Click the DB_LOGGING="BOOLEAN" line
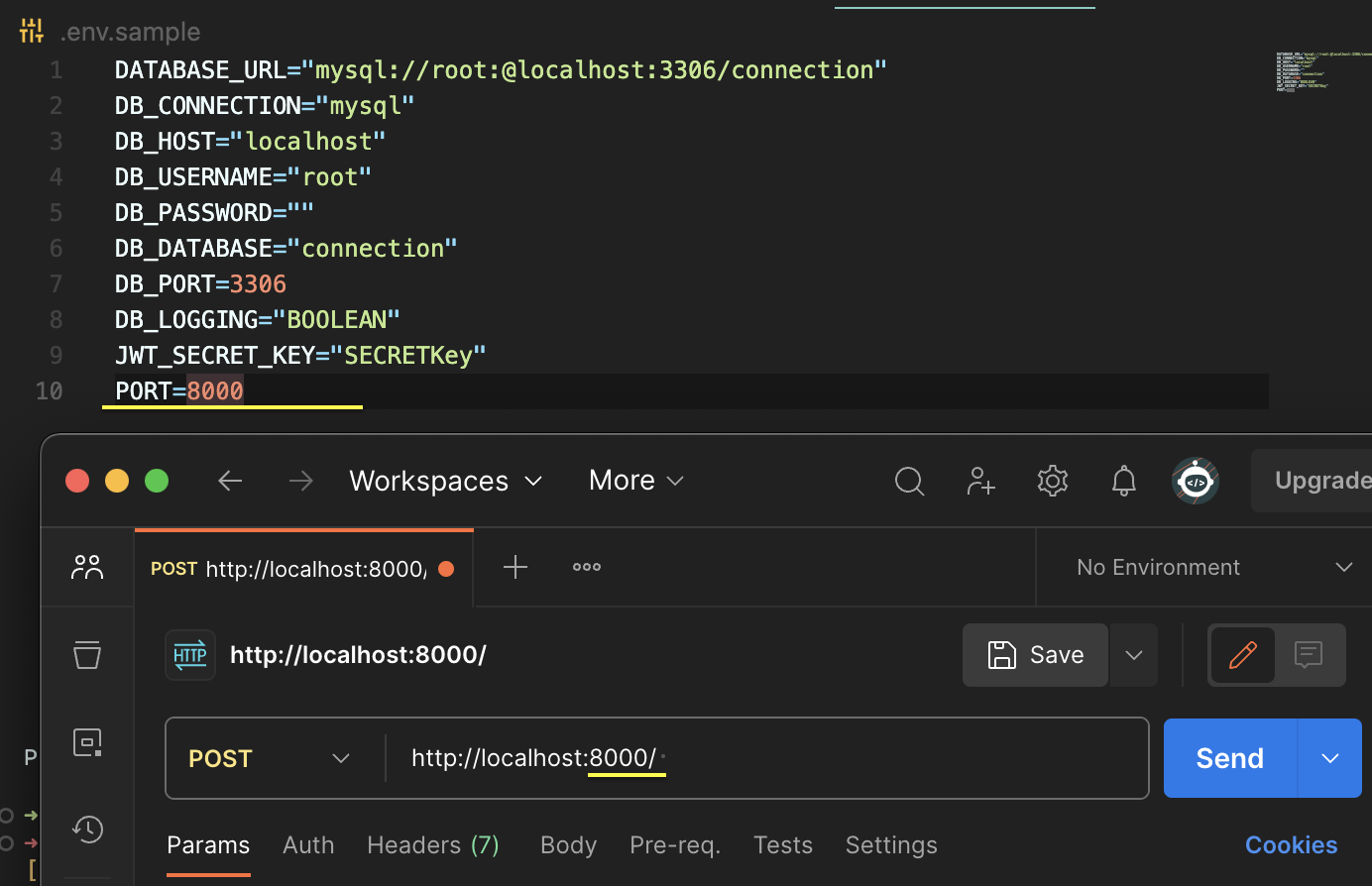 [x=258, y=320]
